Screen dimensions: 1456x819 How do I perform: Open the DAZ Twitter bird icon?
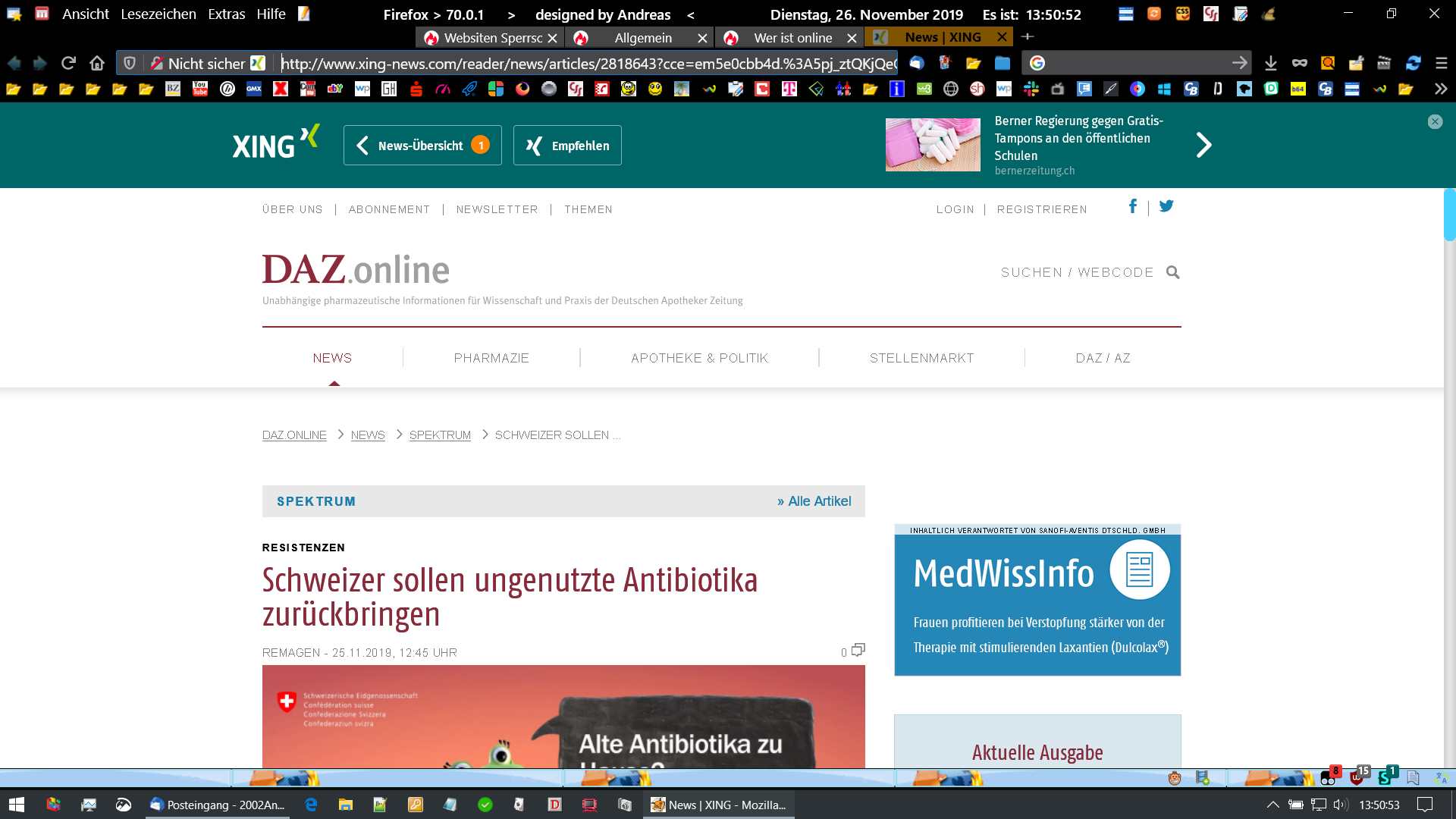(x=1166, y=206)
